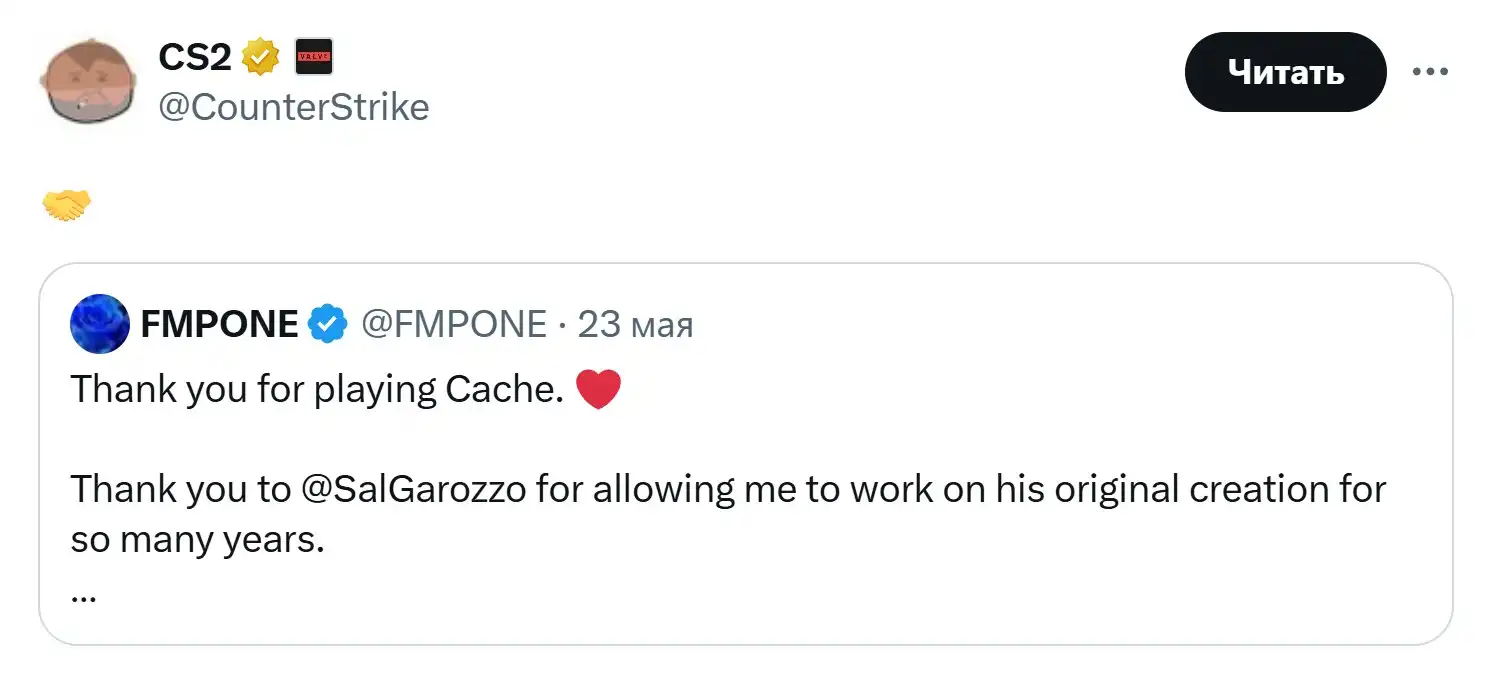
Task: Click the handshake emoji in the tweet
Action: [66, 203]
